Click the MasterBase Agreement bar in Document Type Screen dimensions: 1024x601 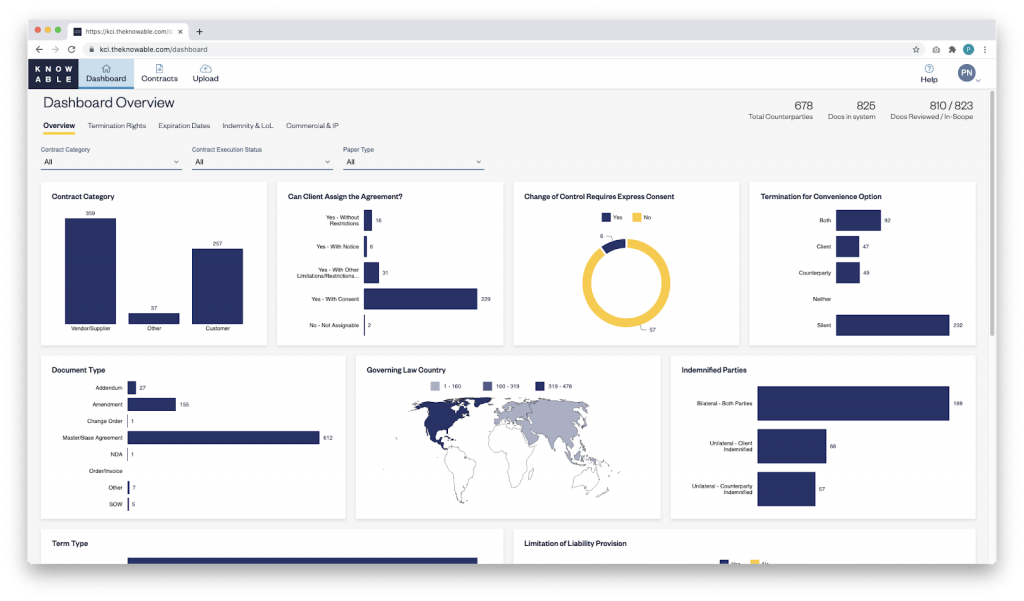pos(224,437)
